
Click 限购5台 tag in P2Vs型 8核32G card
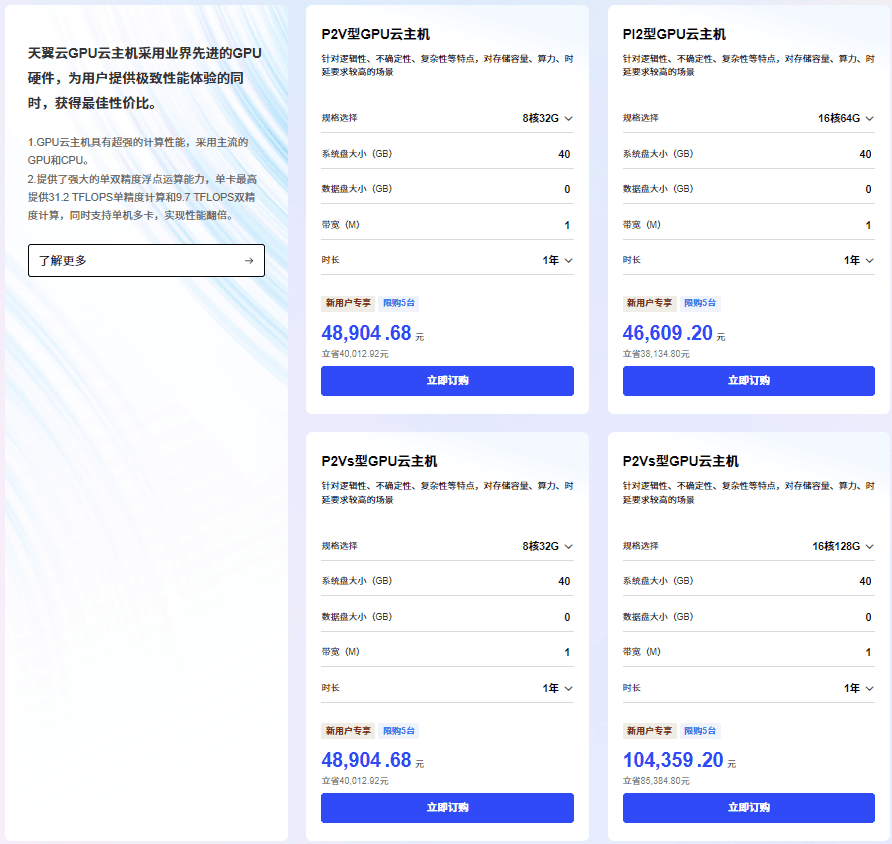[399, 731]
